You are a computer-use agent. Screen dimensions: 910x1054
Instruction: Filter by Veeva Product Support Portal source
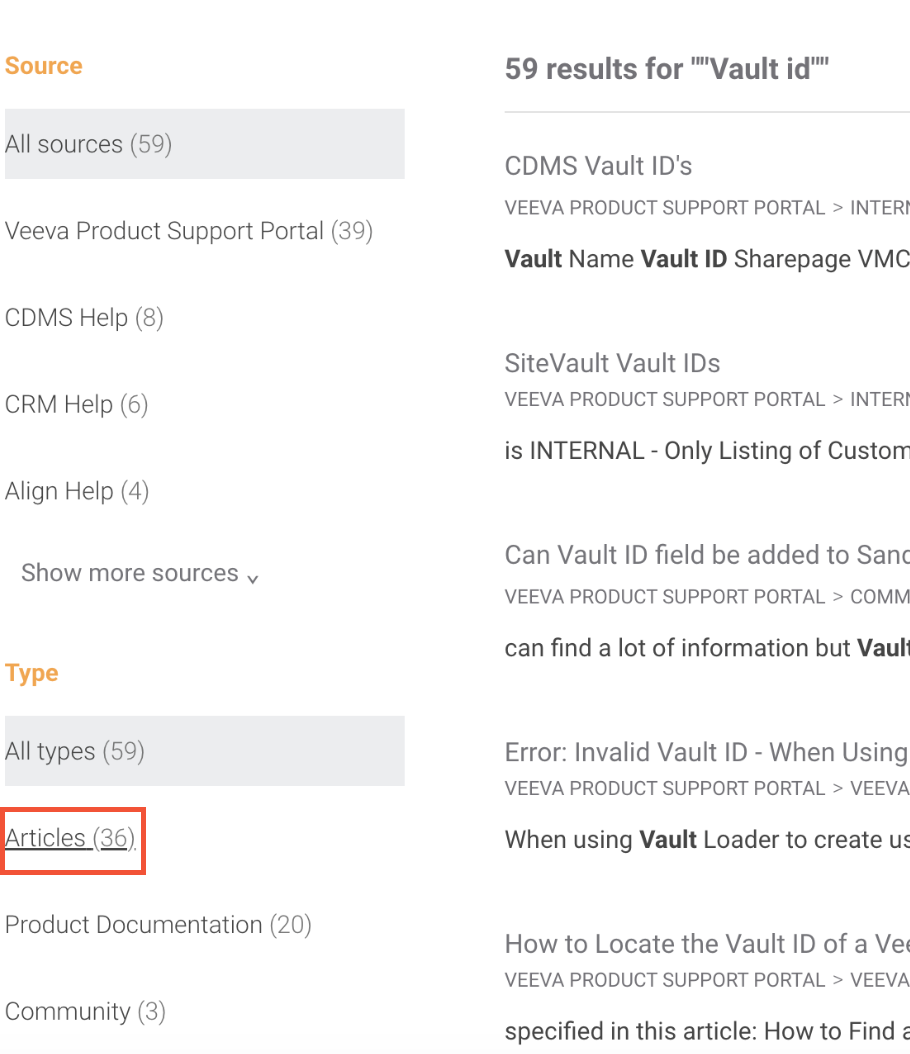tap(189, 232)
